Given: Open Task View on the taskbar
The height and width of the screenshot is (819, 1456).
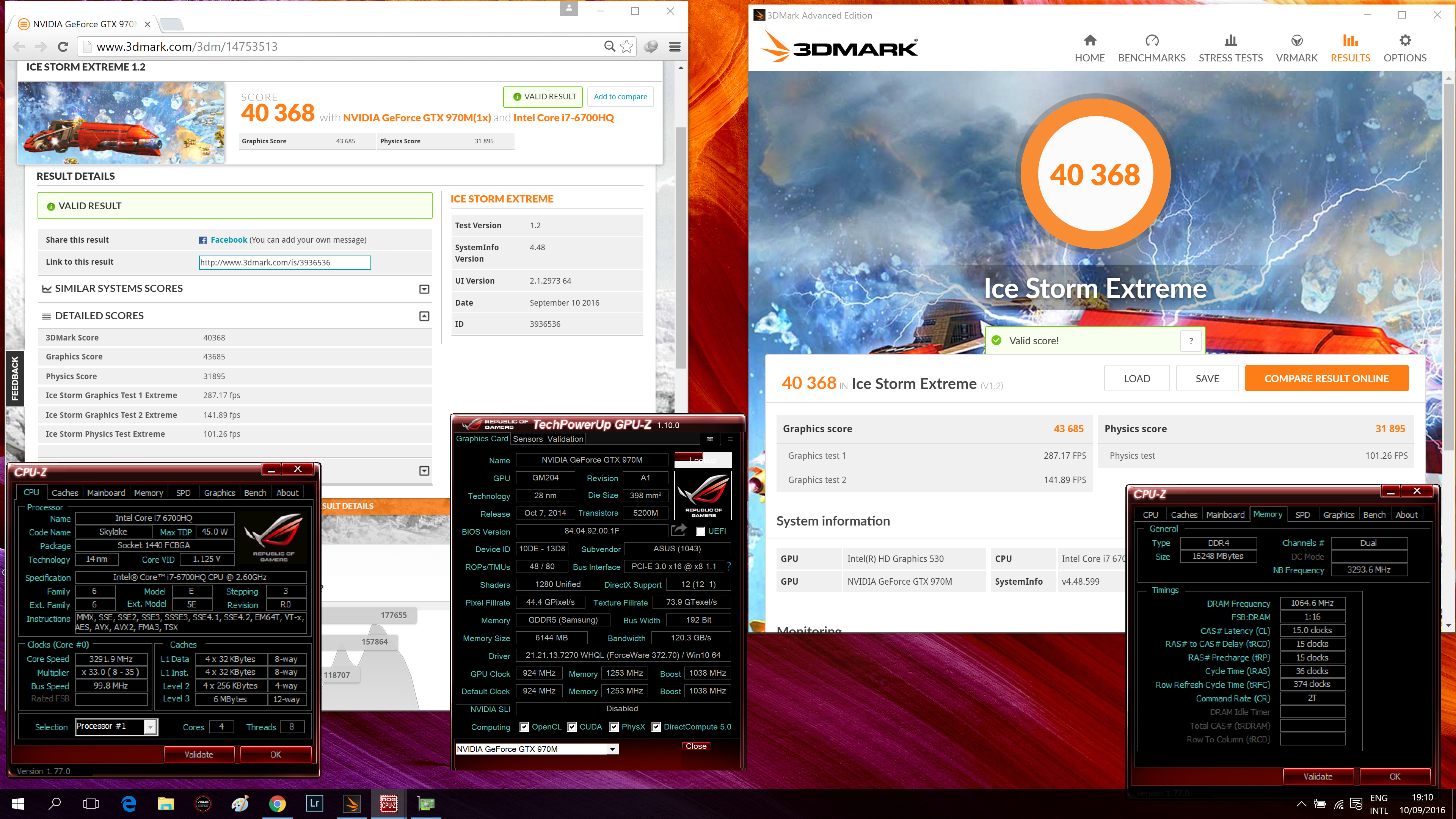Looking at the screenshot, I should tap(91, 804).
